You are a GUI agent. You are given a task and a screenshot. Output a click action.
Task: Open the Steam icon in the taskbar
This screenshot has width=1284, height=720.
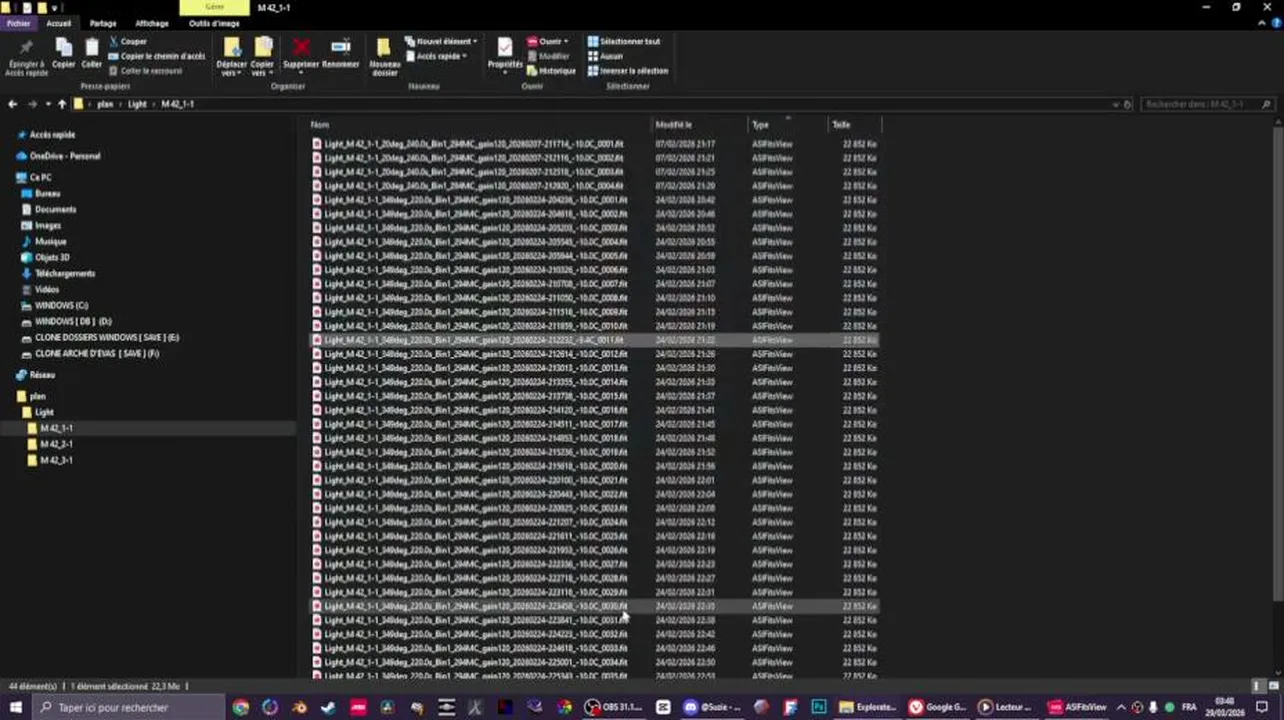(328, 707)
